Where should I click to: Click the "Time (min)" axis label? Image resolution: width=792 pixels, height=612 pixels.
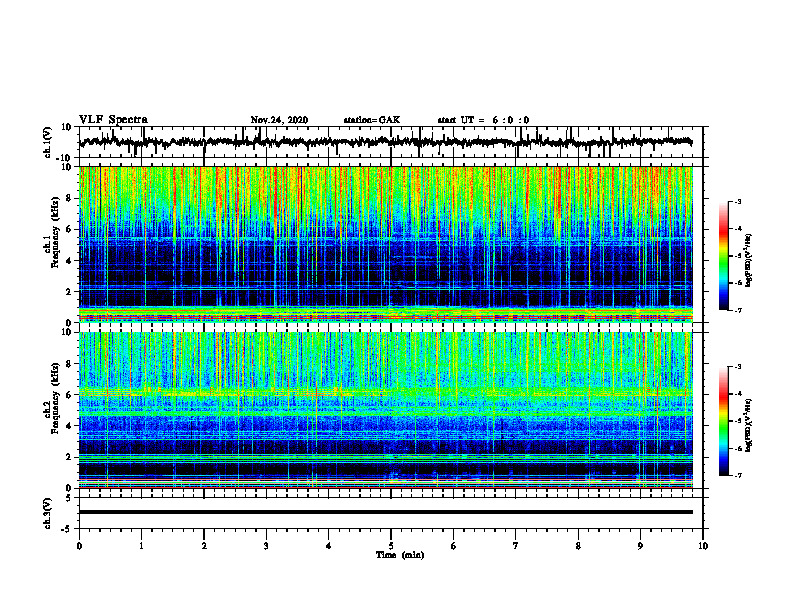(400, 555)
